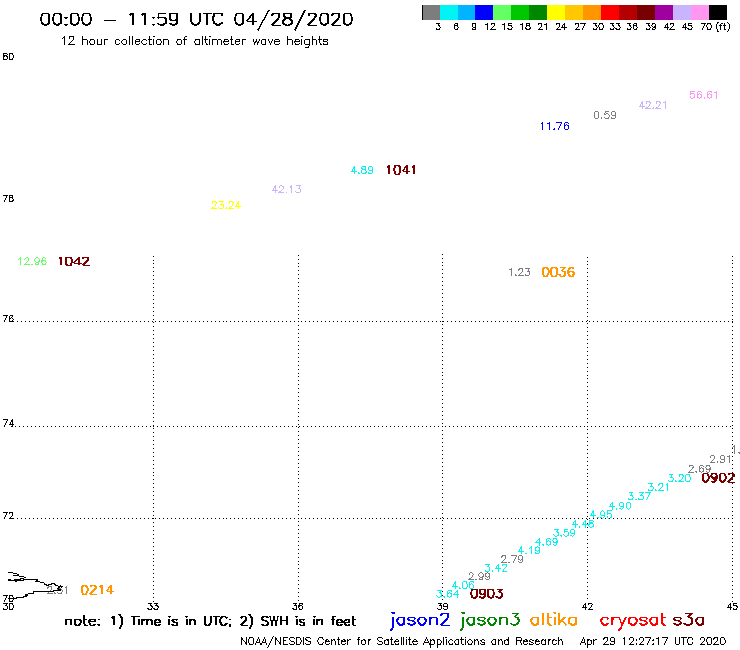The height and width of the screenshot is (650, 740).
Task: Click the blue jason2 satellite label
Action: coord(420,620)
